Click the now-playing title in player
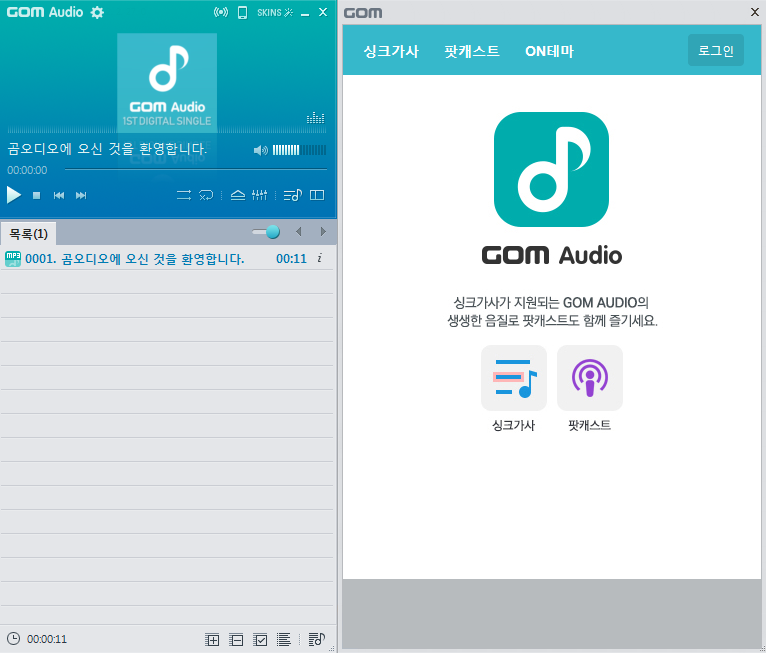766x653 pixels. click(107, 148)
